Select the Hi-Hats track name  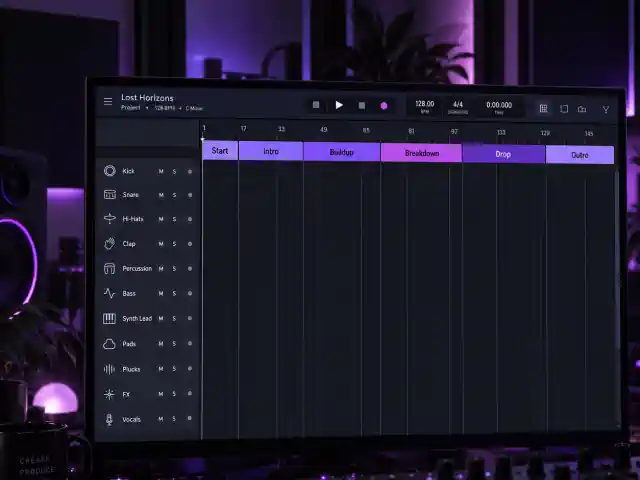coord(133,219)
